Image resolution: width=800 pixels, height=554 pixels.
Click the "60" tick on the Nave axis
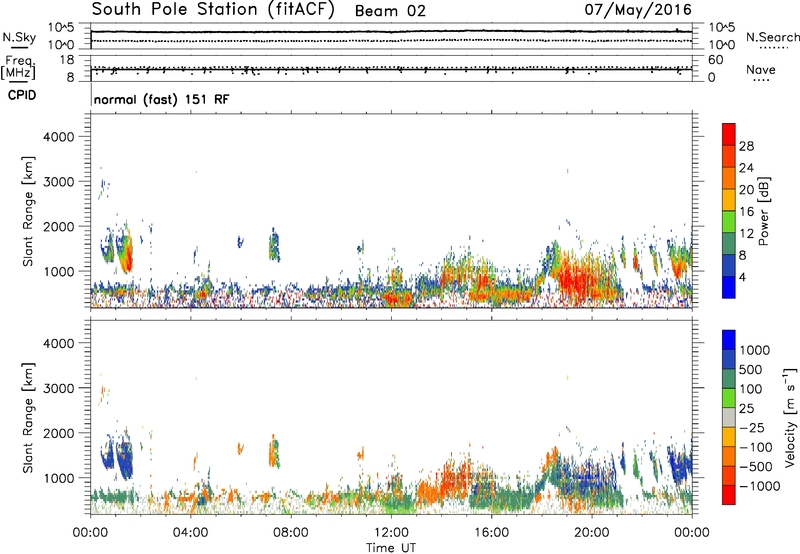click(715, 60)
